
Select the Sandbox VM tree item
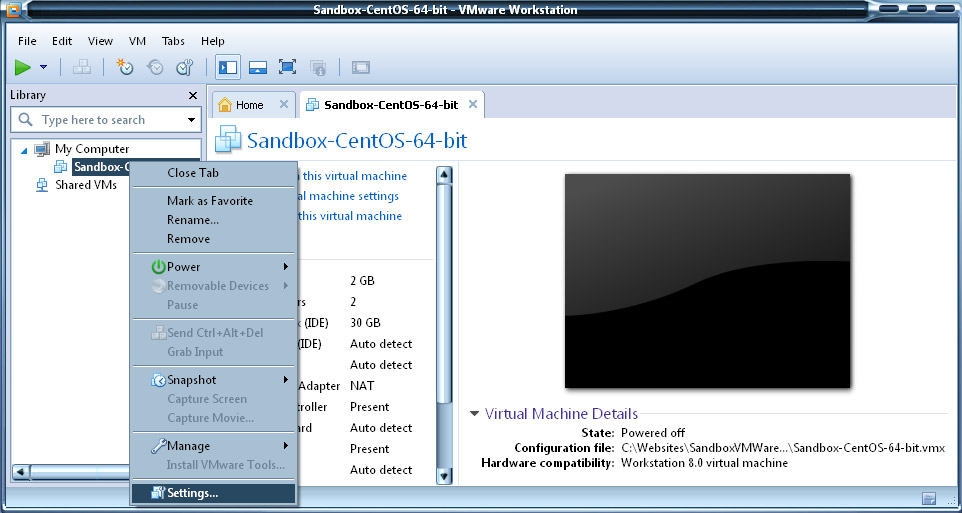point(102,167)
